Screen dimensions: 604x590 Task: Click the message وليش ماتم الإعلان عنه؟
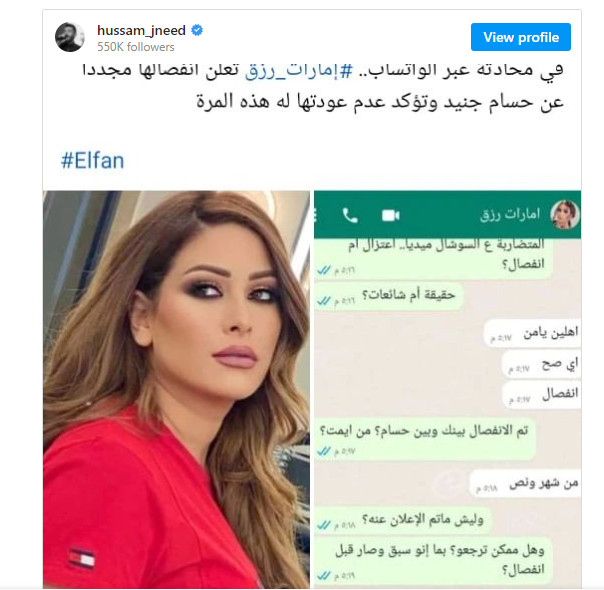pyautogui.click(x=403, y=520)
